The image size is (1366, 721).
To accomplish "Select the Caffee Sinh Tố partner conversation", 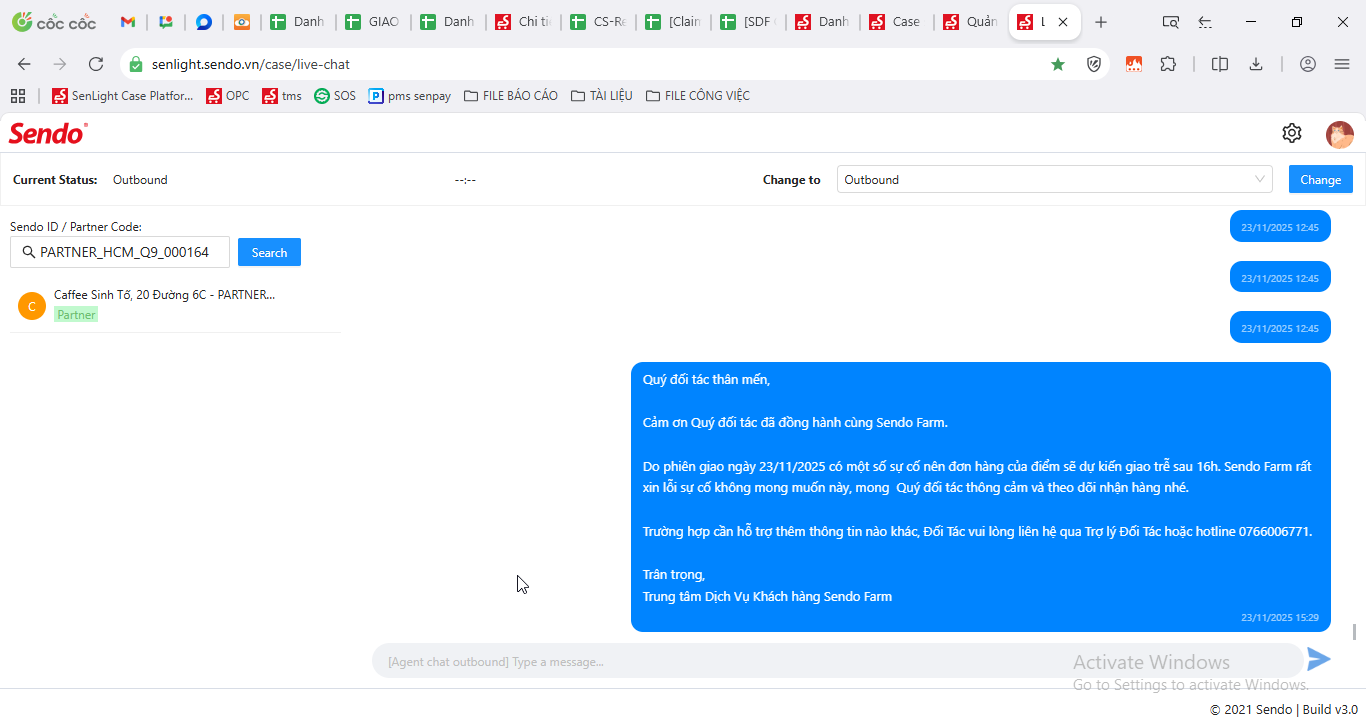I will pyautogui.click(x=175, y=305).
